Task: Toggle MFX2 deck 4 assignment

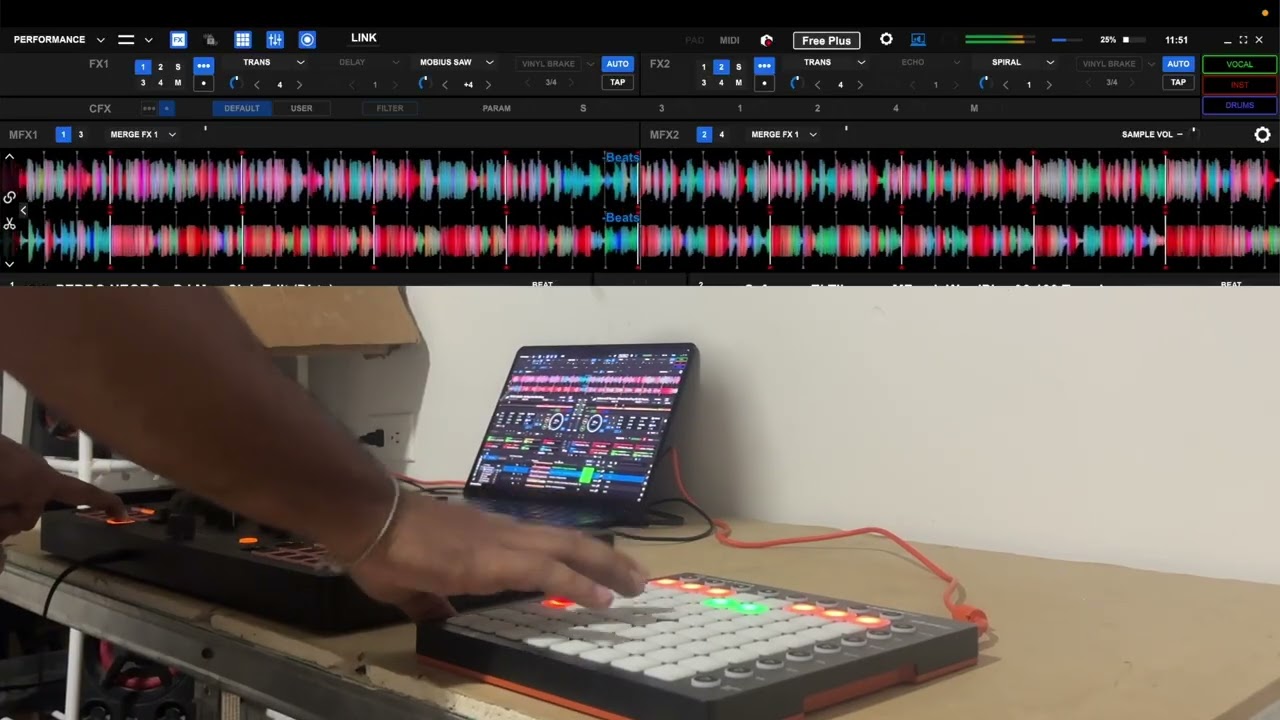Action: 721,134
